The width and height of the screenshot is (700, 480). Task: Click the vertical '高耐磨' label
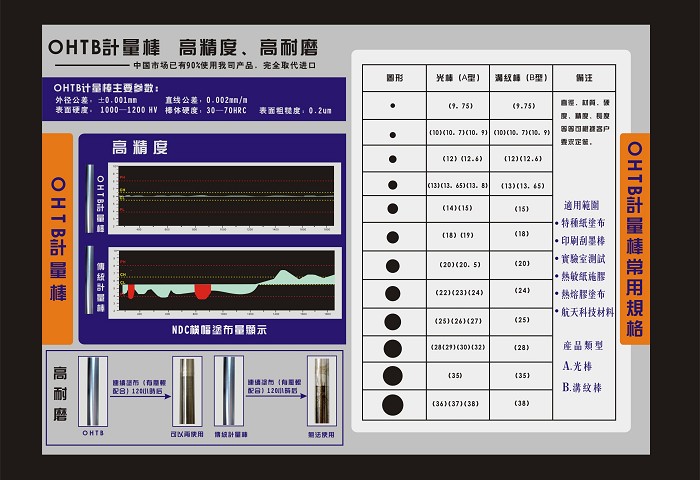[x=60, y=394]
